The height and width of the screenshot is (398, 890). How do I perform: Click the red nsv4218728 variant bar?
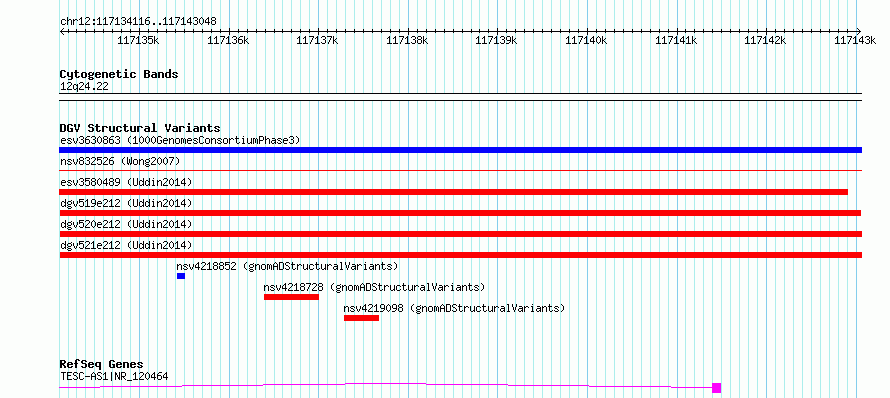291,297
